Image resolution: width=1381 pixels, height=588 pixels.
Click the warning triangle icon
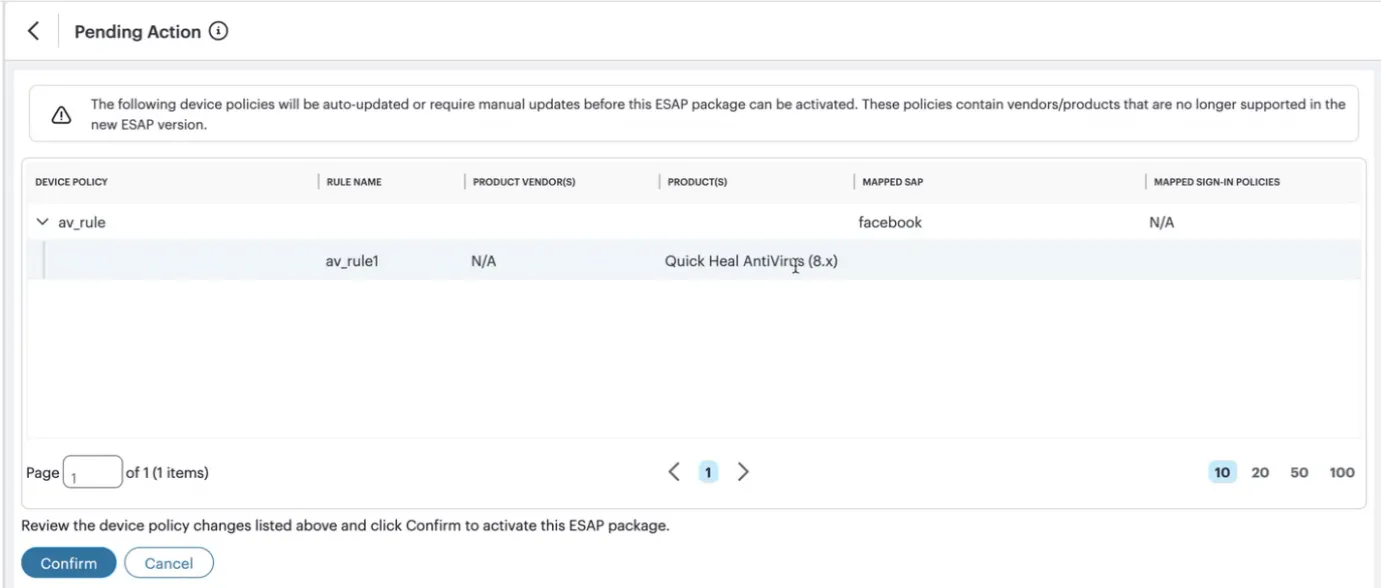click(61, 115)
